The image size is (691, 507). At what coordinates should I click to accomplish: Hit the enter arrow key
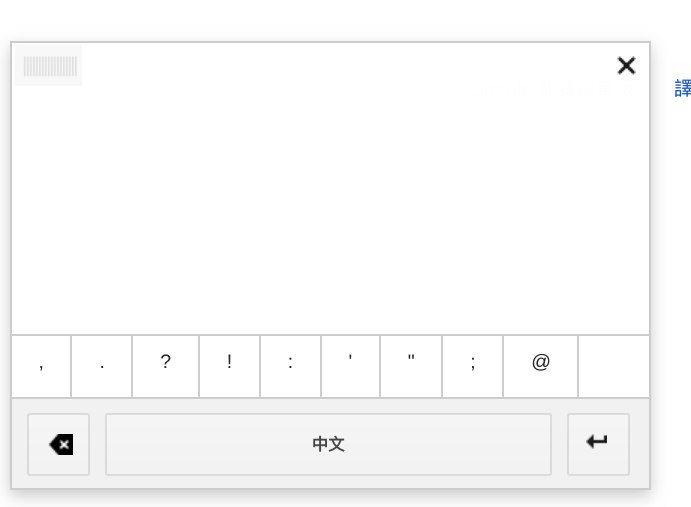pos(598,444)
